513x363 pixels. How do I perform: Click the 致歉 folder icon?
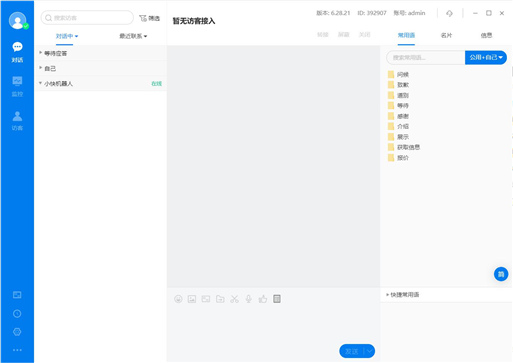391,85
